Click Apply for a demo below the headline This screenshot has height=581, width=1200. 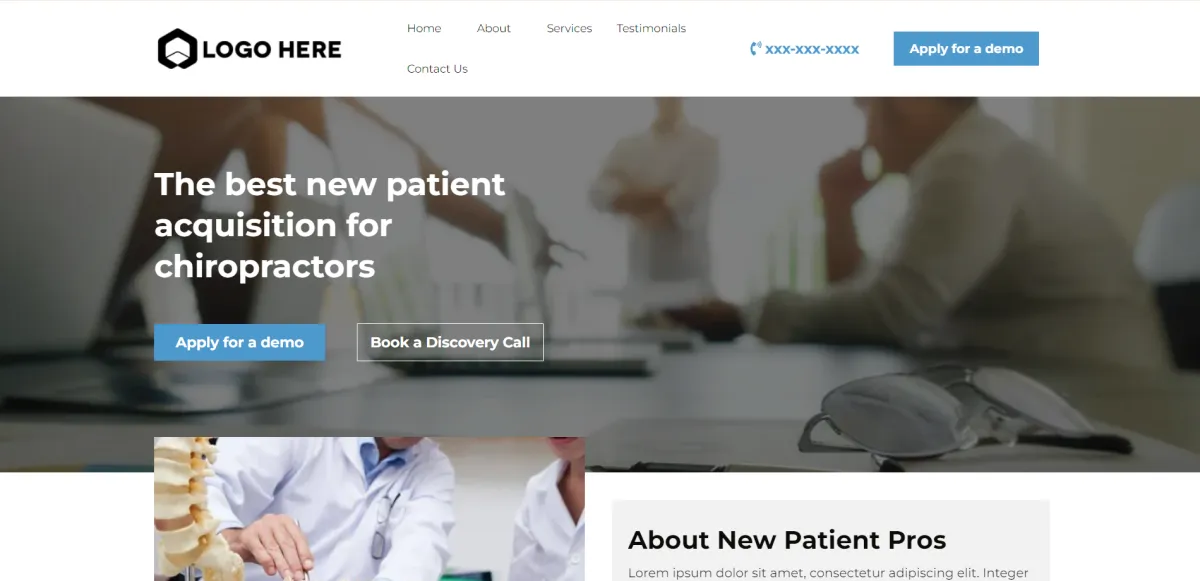pyautogui.click(x=239, y=342)
